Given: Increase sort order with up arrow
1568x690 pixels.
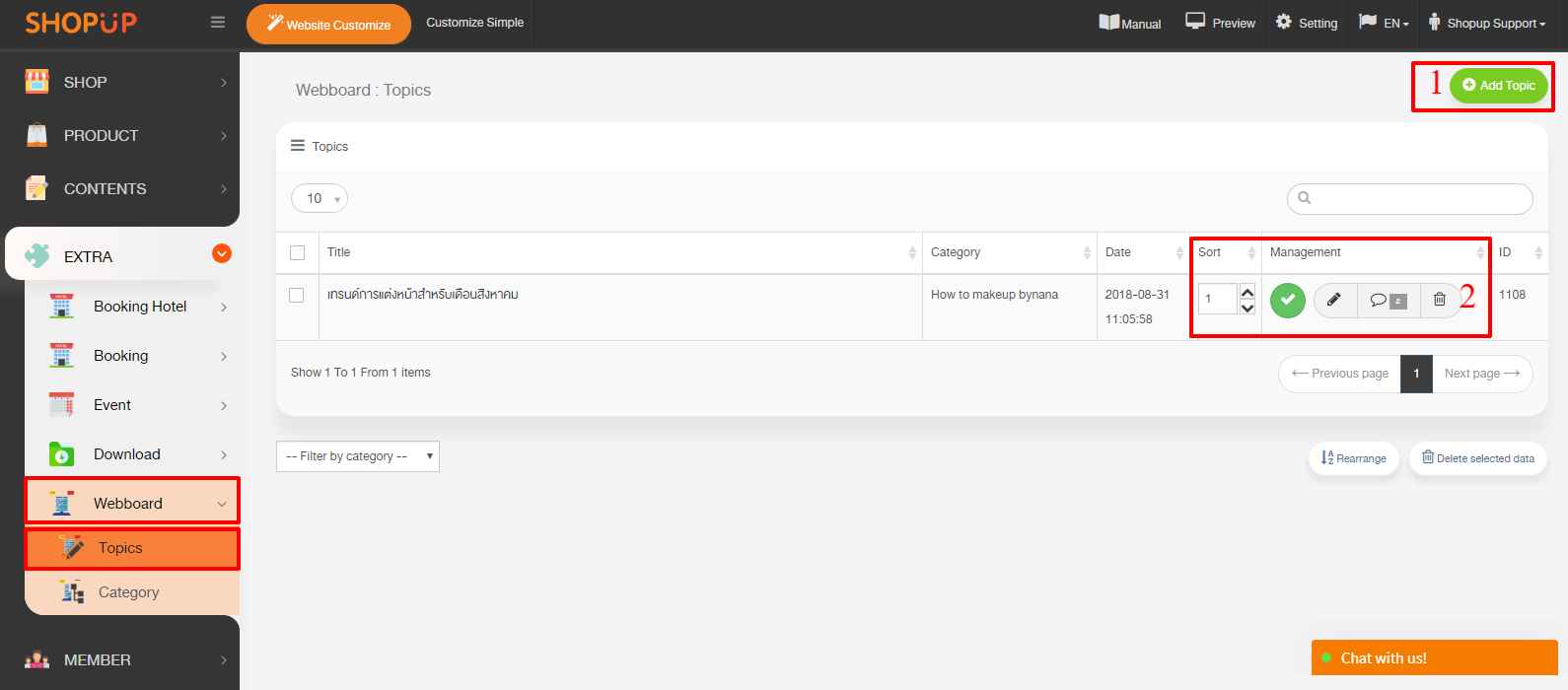Looking at the screenshot, I should pos(1247,292).
